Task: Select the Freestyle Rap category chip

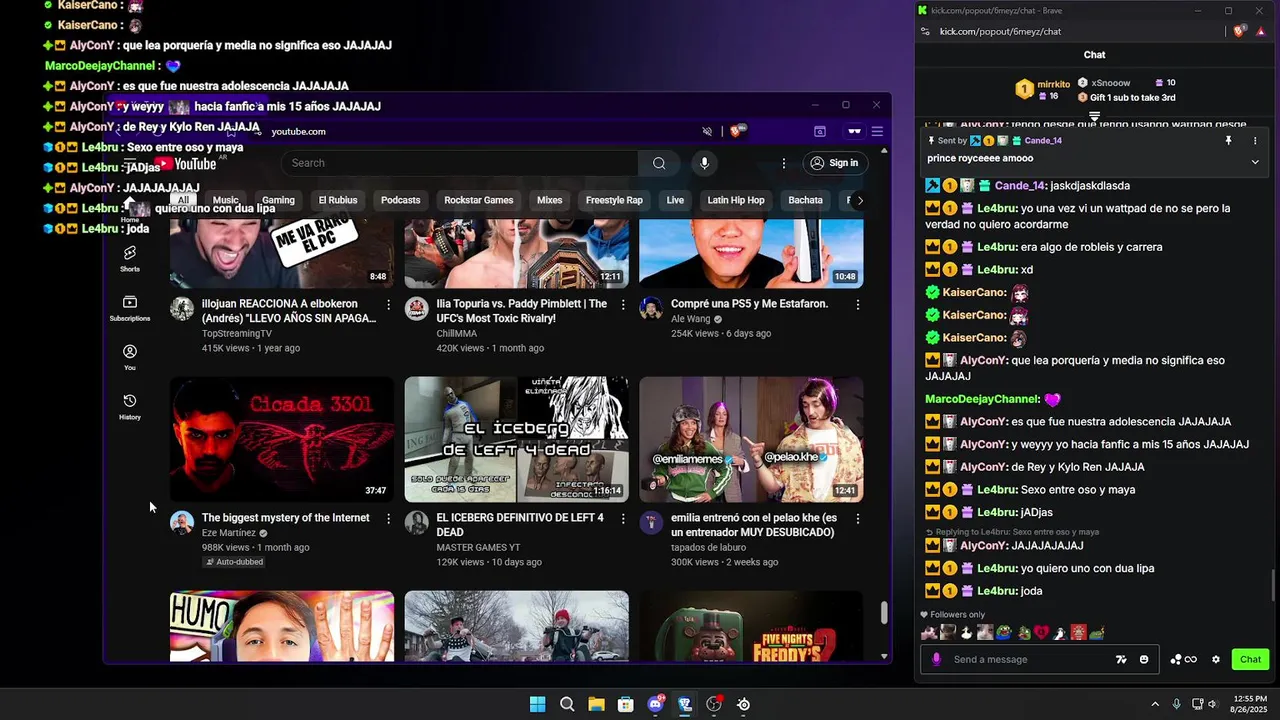Action: [x=614, y=200]
